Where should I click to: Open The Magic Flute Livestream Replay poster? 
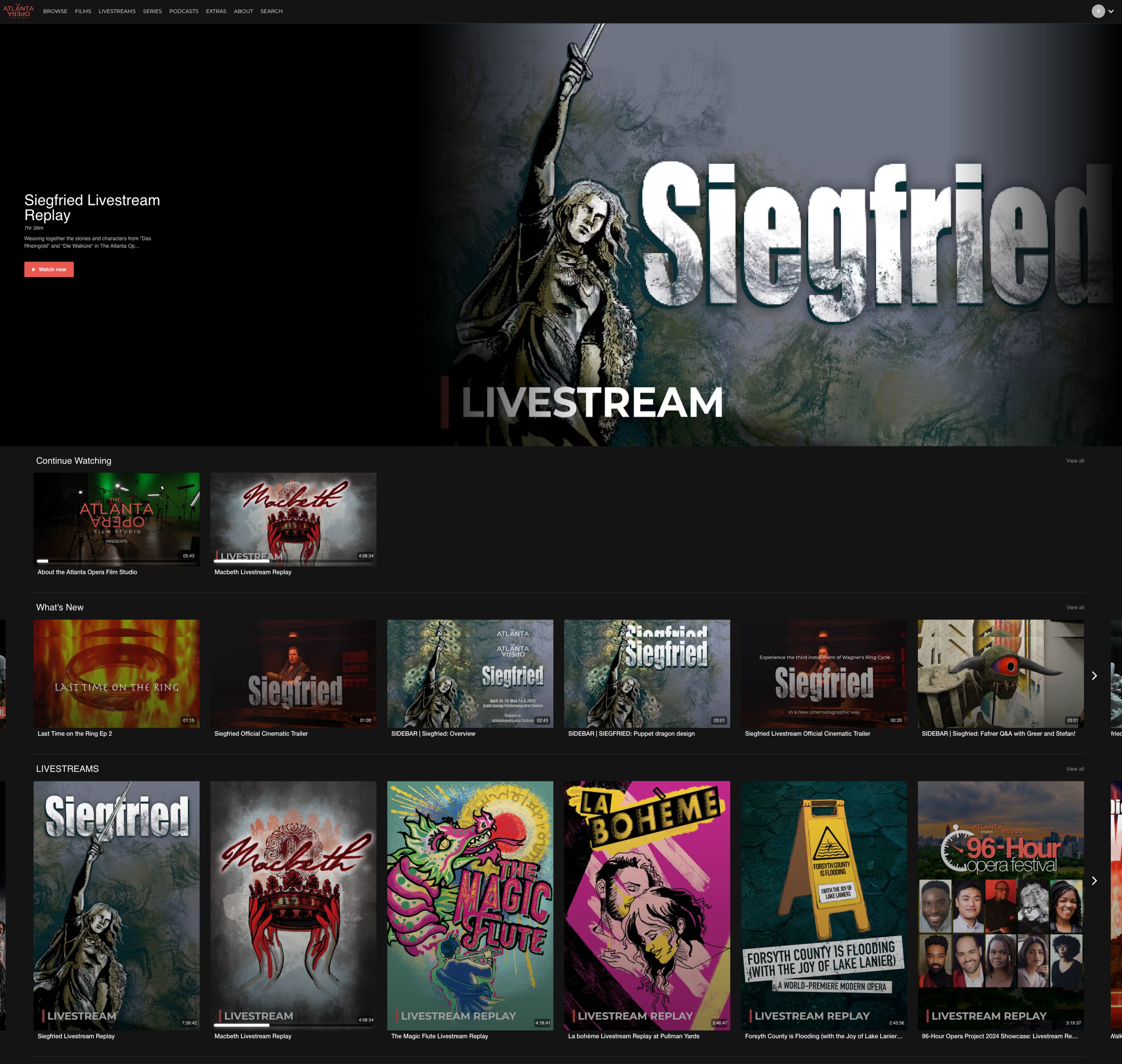click(x=470, y=905)
